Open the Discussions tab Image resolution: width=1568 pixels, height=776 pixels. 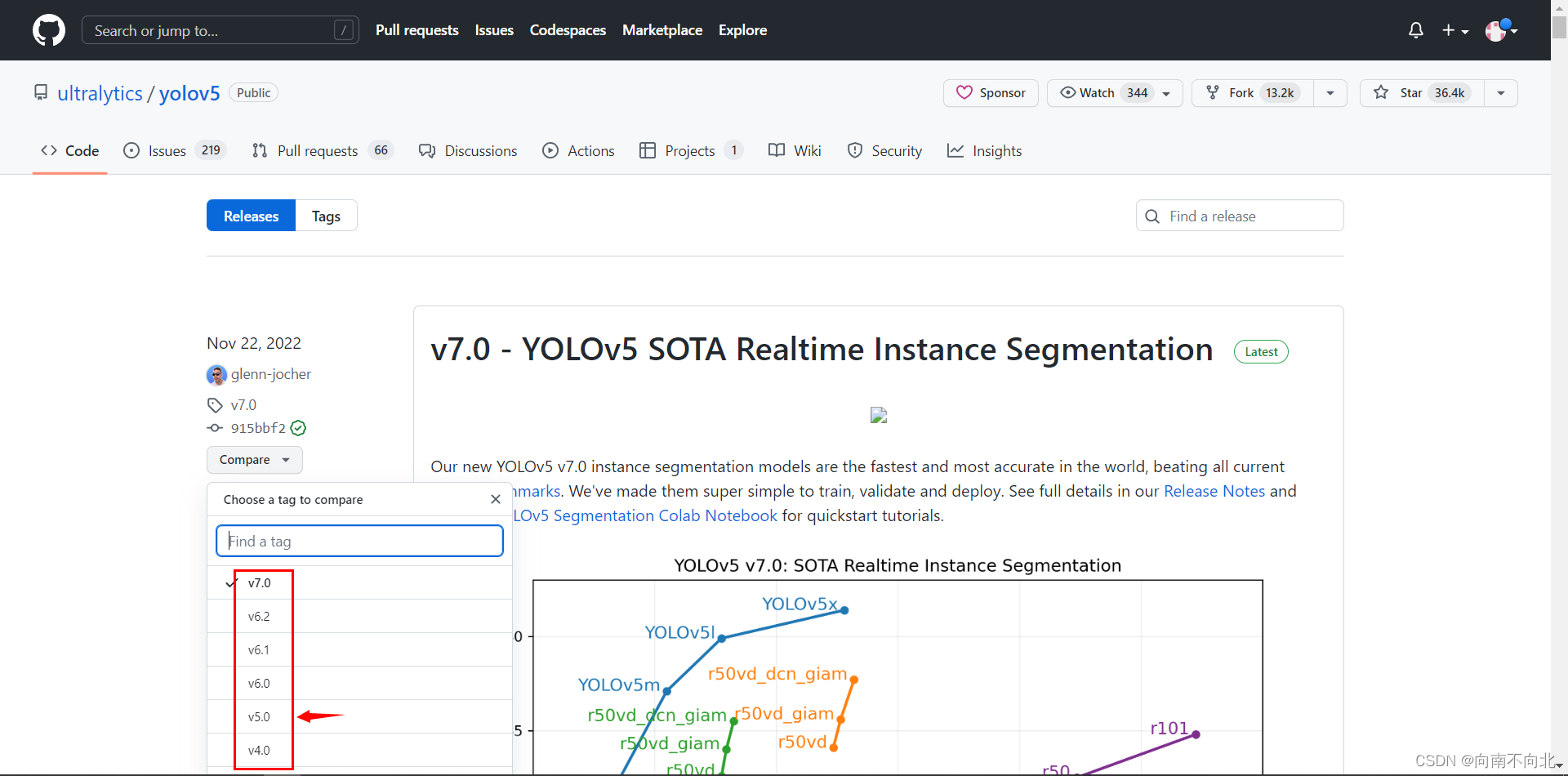click(468, 150)
